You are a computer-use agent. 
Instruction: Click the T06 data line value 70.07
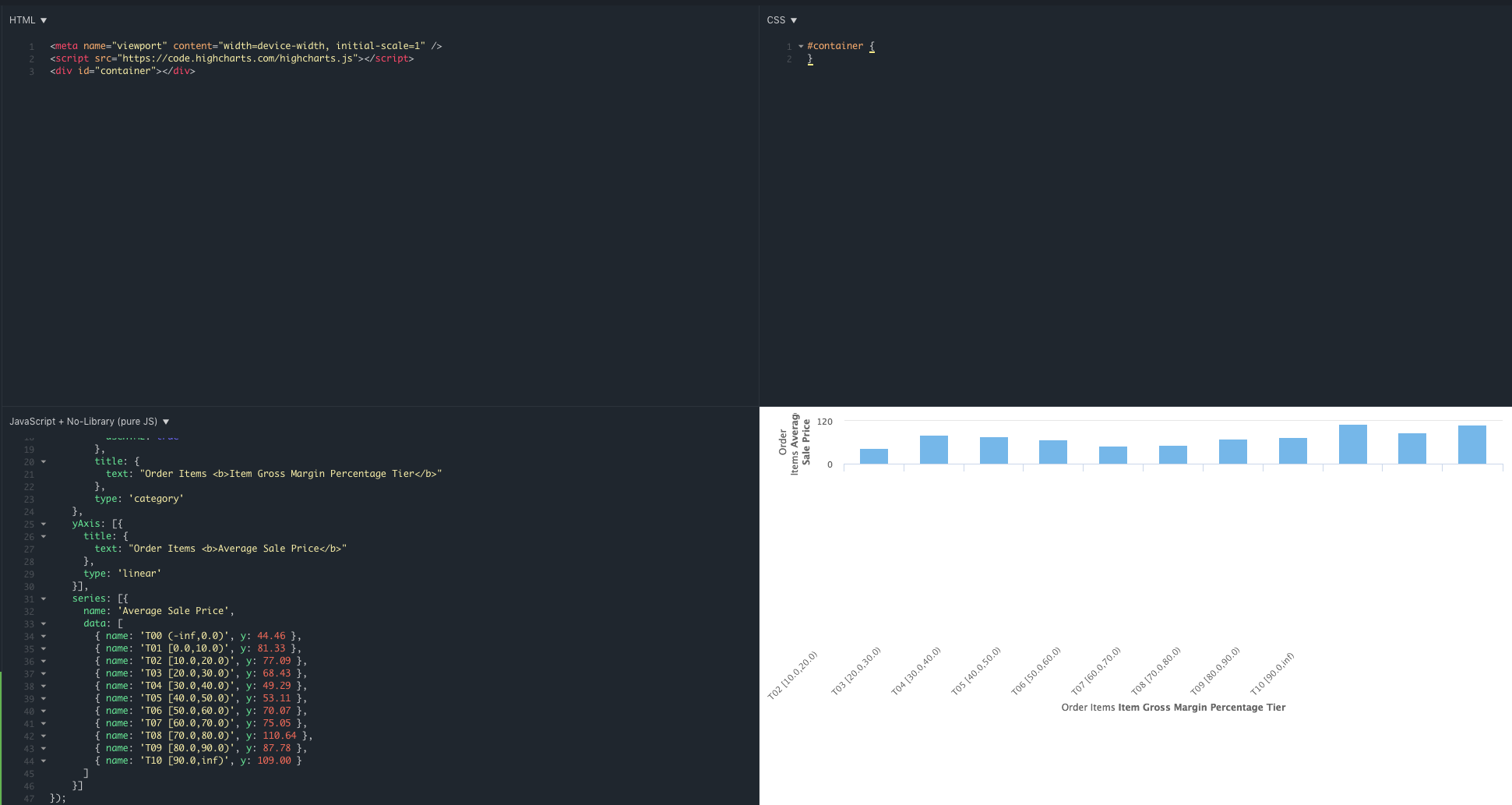click(x=277, y=711)
